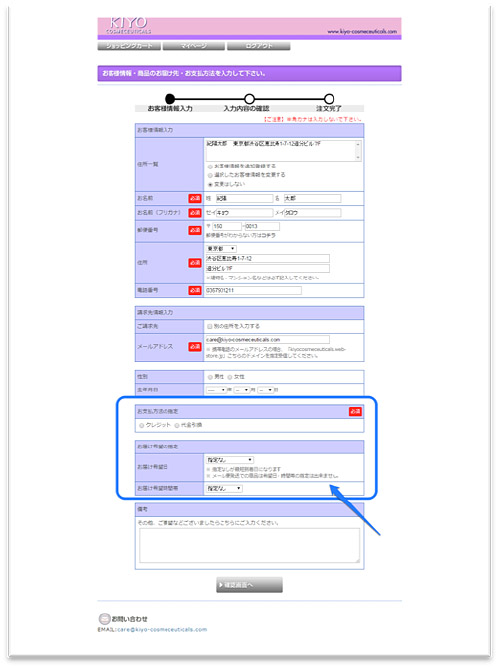Image resolution: width=500 pixels, height=669 pixels.
Task: Select the クレジット payment radio button
Action: [142, 425]
